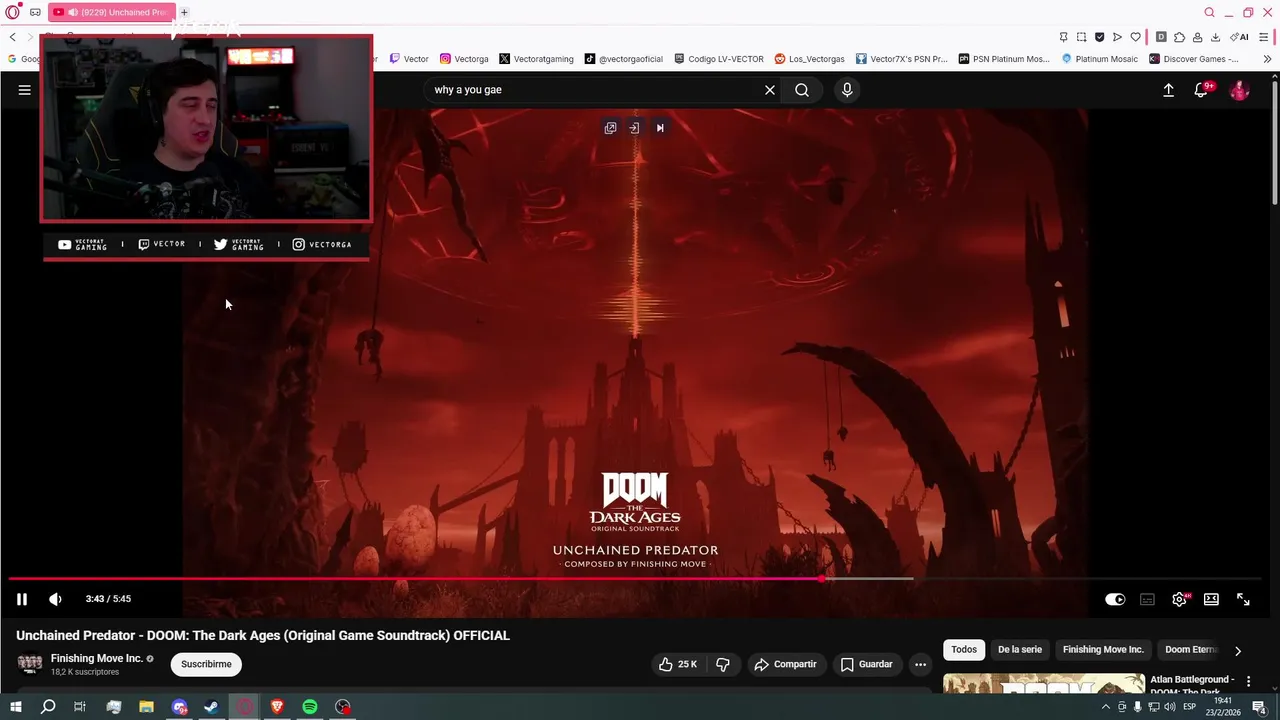This screenshot has height=720, width=1280.
Task: Open Los_Vectorgas bookmark
Action: tap(809, 59)
